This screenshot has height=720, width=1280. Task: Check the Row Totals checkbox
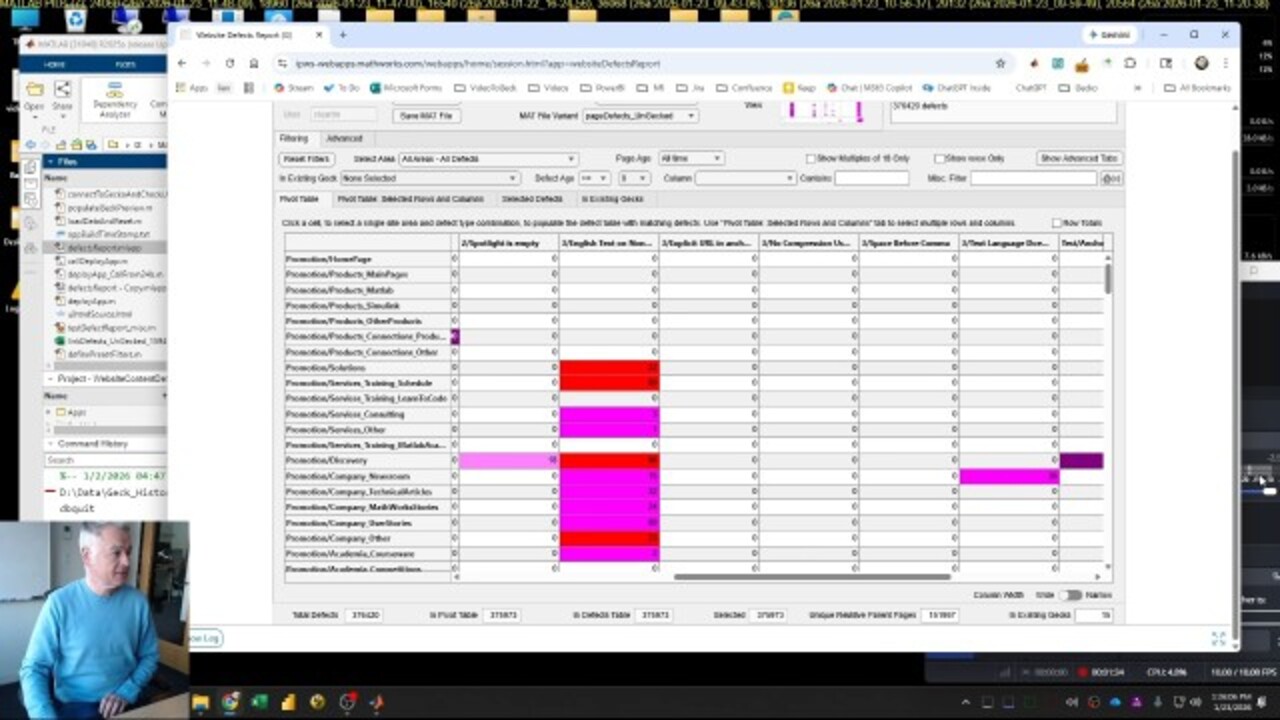click(x=1057, y=223)
